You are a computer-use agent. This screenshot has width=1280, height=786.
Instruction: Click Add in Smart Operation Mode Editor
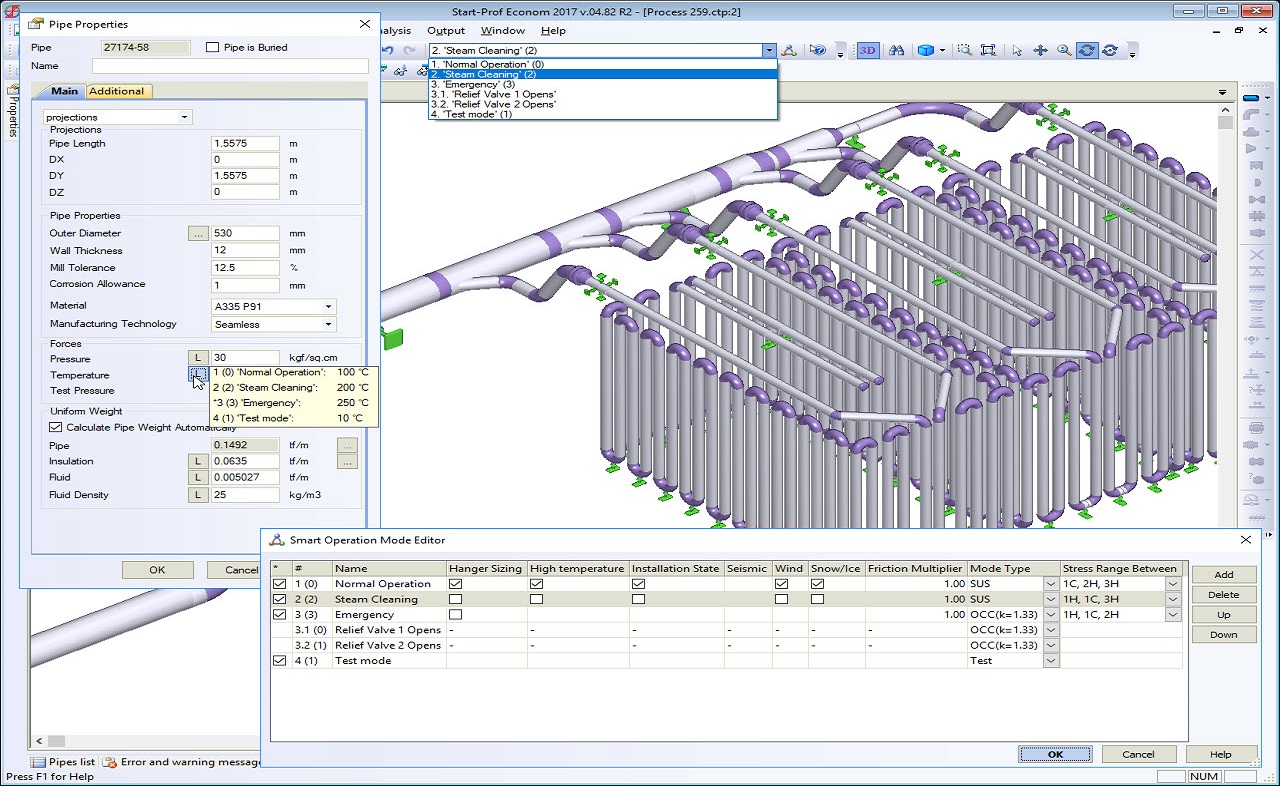pos(1224,575)
